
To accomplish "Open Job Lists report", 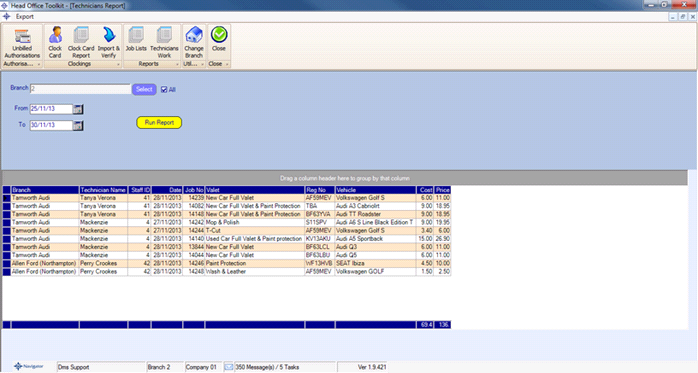I will coord(136,39).
